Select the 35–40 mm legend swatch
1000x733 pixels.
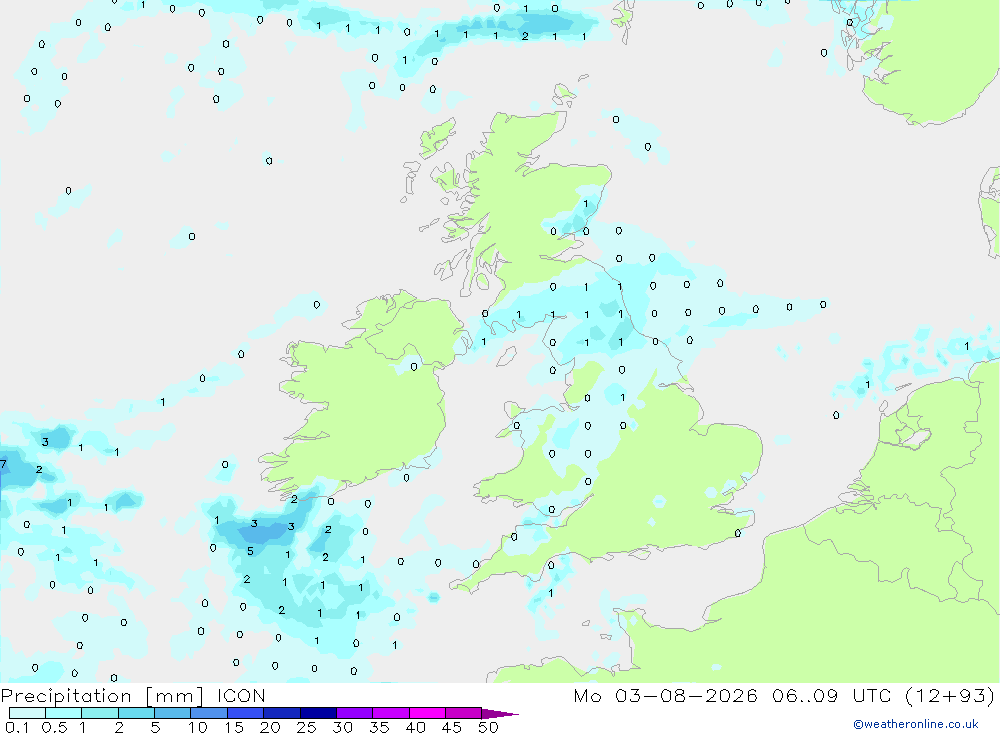pyautogui.click(x=391, y=713)
